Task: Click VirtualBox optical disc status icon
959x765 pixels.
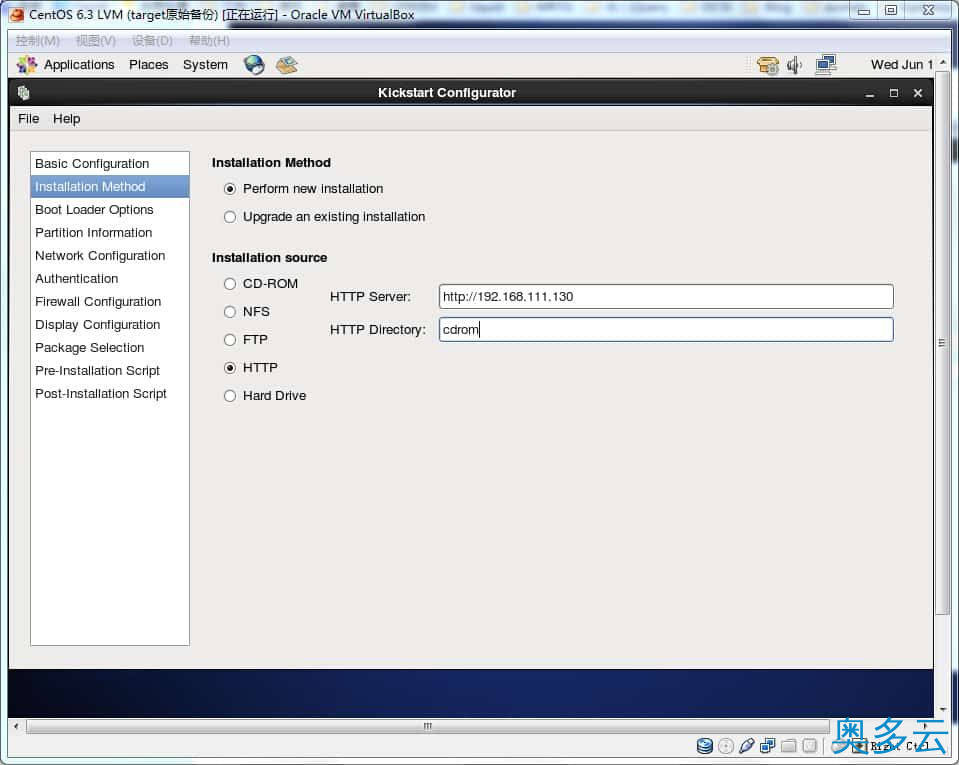Action: click(726, 745)
